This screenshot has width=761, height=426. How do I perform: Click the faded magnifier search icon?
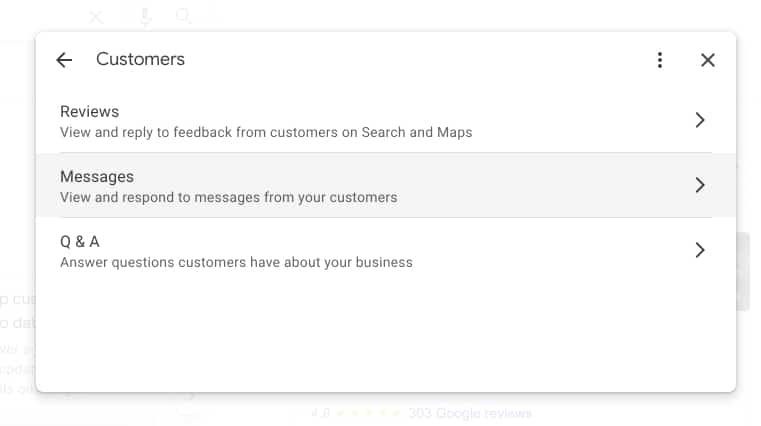tap(183, 16)
